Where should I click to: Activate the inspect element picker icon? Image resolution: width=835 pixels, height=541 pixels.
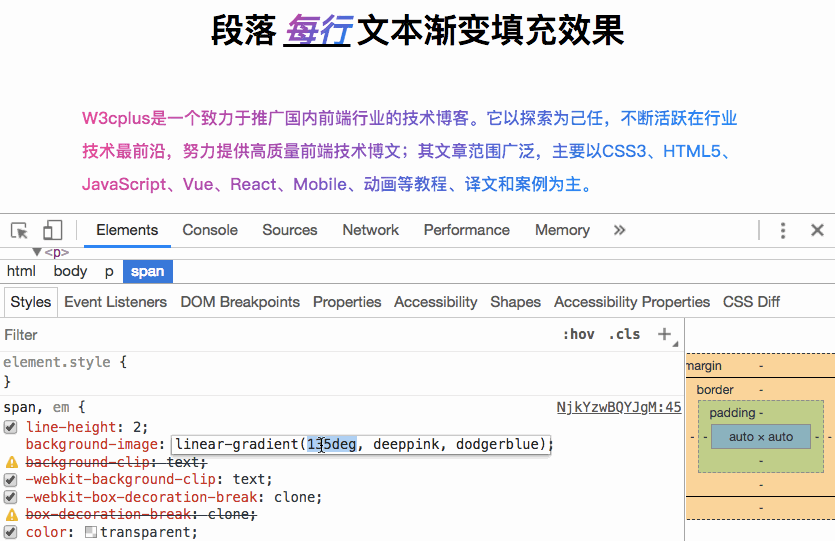tap(20, 231)
